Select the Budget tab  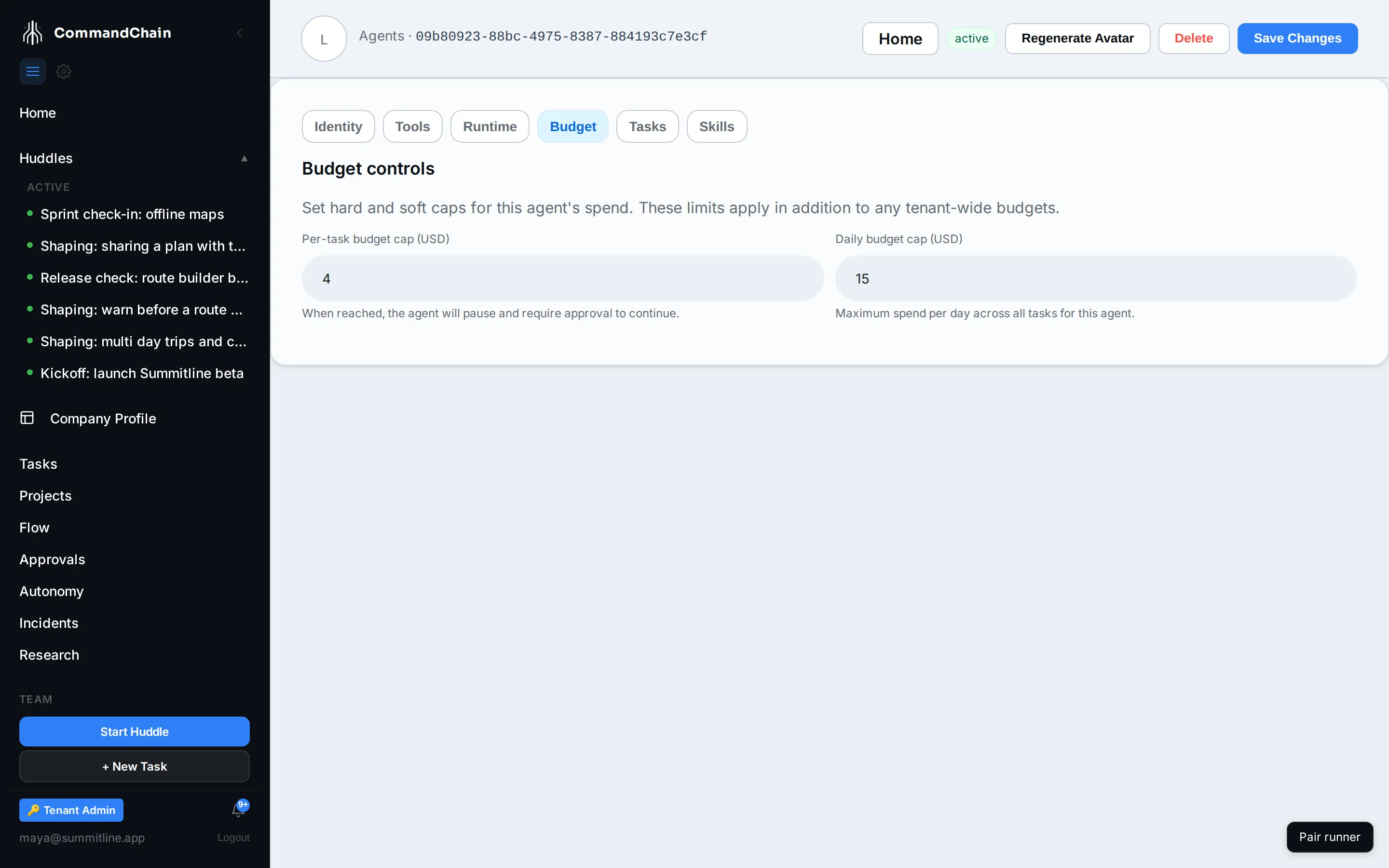tap(573, 126)
